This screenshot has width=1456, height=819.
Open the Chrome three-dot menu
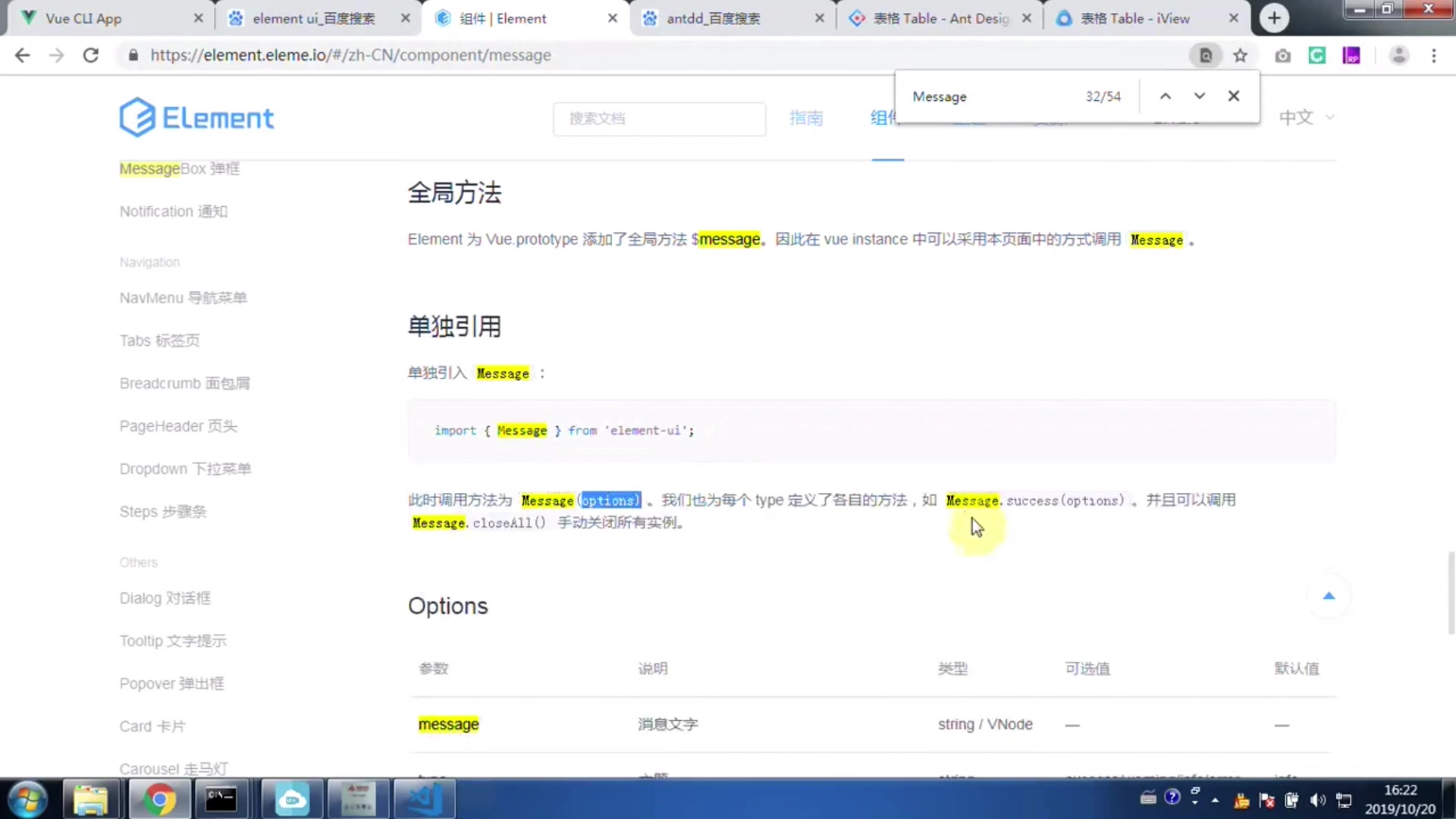tap(1433, 55)
